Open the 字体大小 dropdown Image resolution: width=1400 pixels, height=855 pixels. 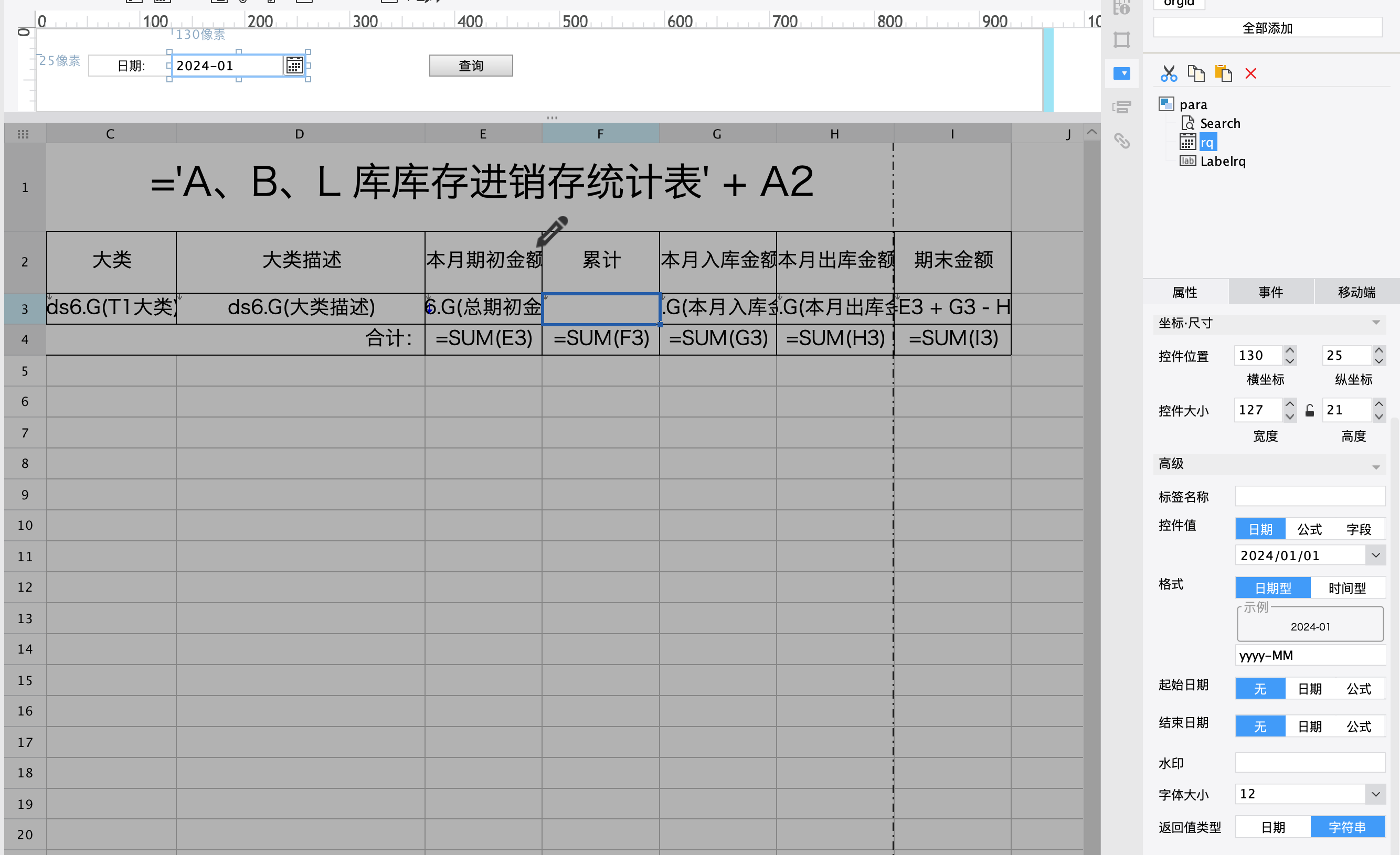click(1375, 794)
